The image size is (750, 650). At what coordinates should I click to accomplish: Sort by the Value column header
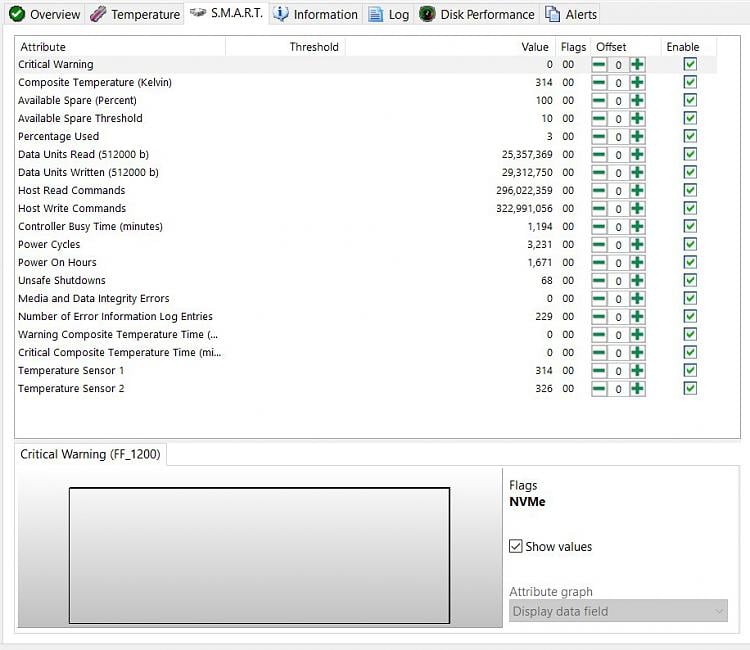(x=450, y=47)
